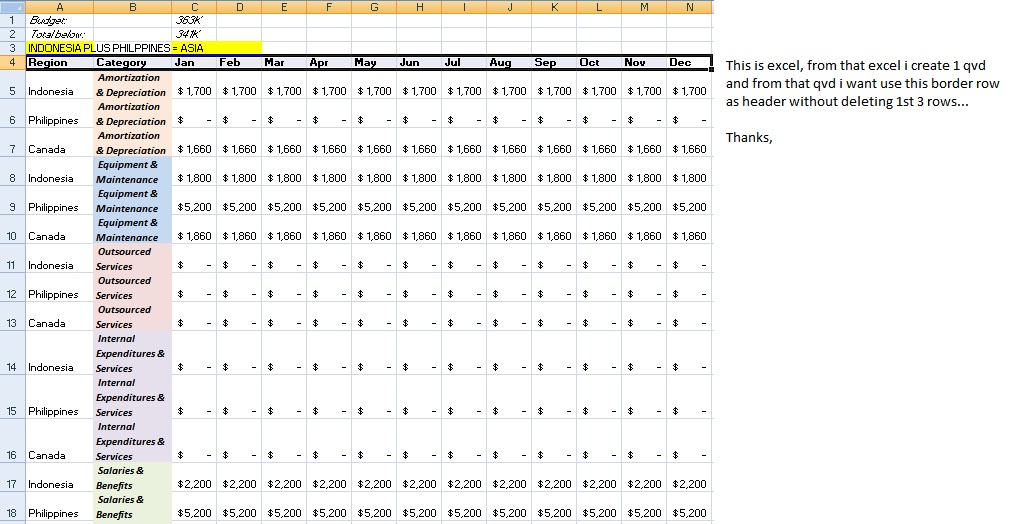Click the Oct header cell
Image resolution: width=1020 pixels, height=524 pixels.
coord(598,62)
